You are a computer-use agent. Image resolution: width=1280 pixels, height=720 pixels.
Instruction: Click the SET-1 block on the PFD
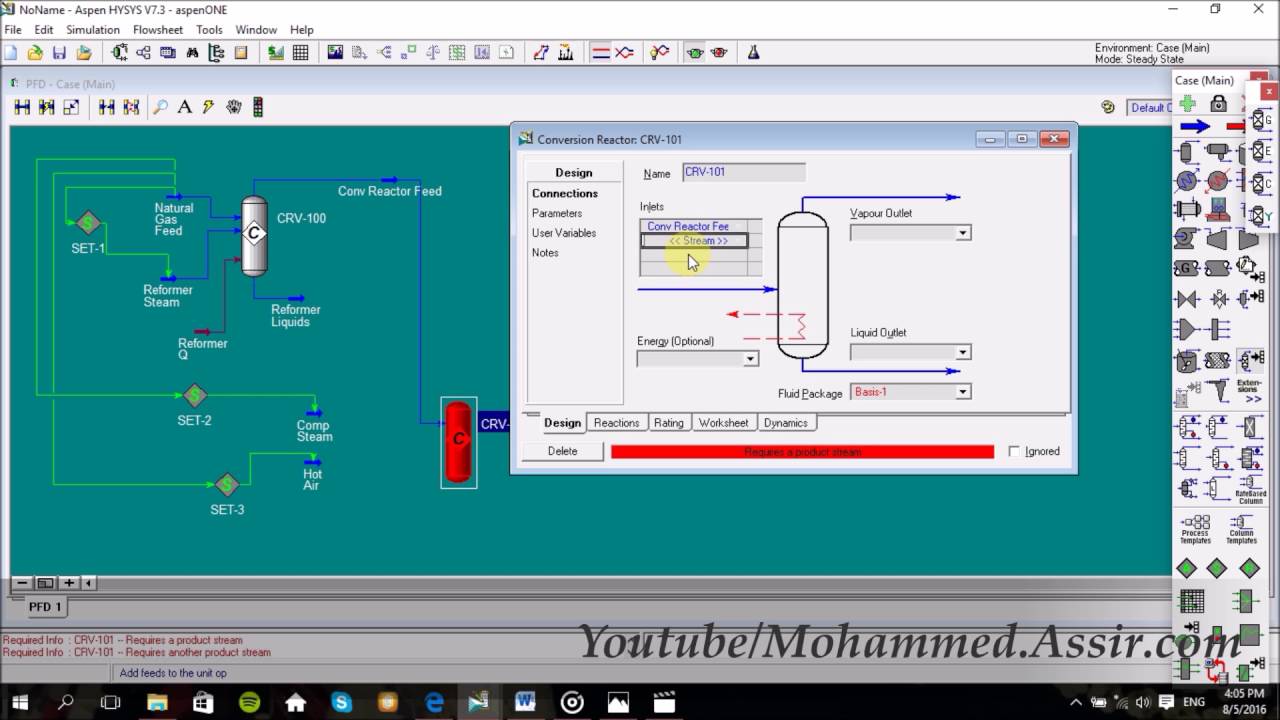coord(88,223)
